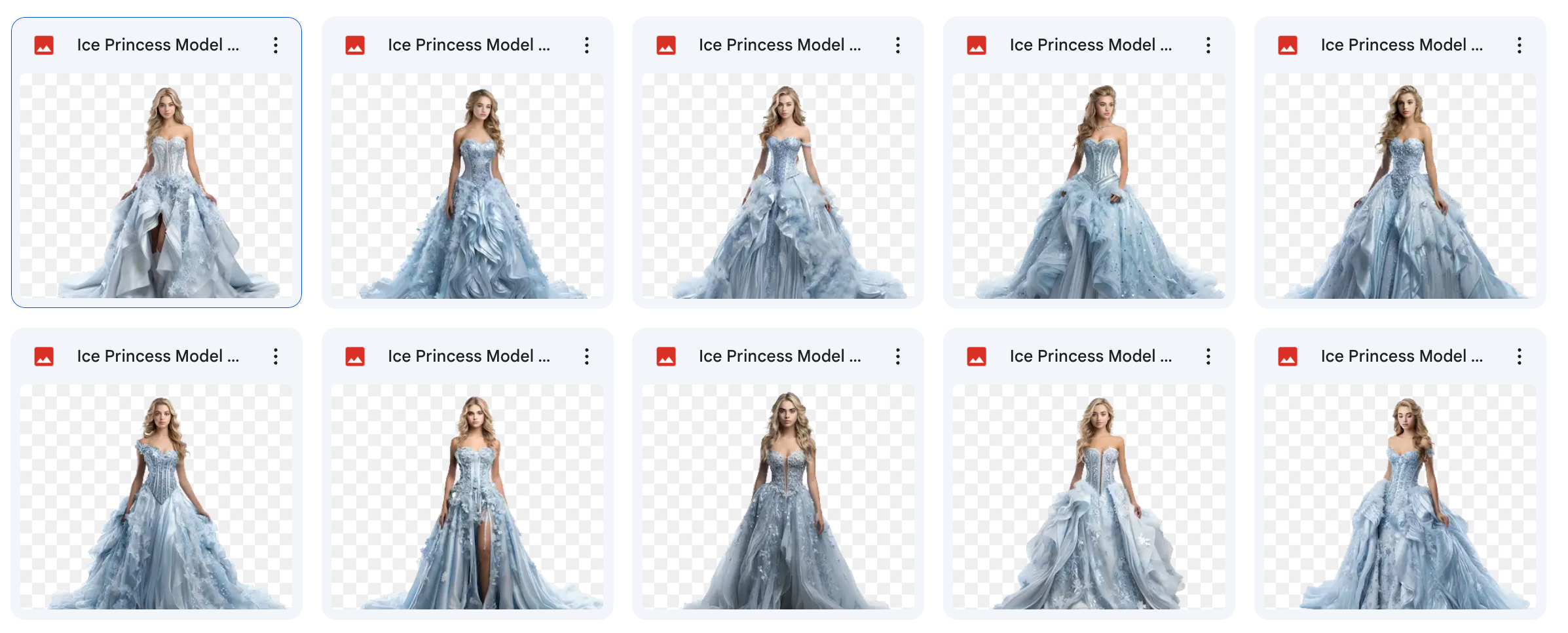This screenshot has width=1568, height=633.
Task: Click the image icon, middle card of bottom row
Action: 666,356
